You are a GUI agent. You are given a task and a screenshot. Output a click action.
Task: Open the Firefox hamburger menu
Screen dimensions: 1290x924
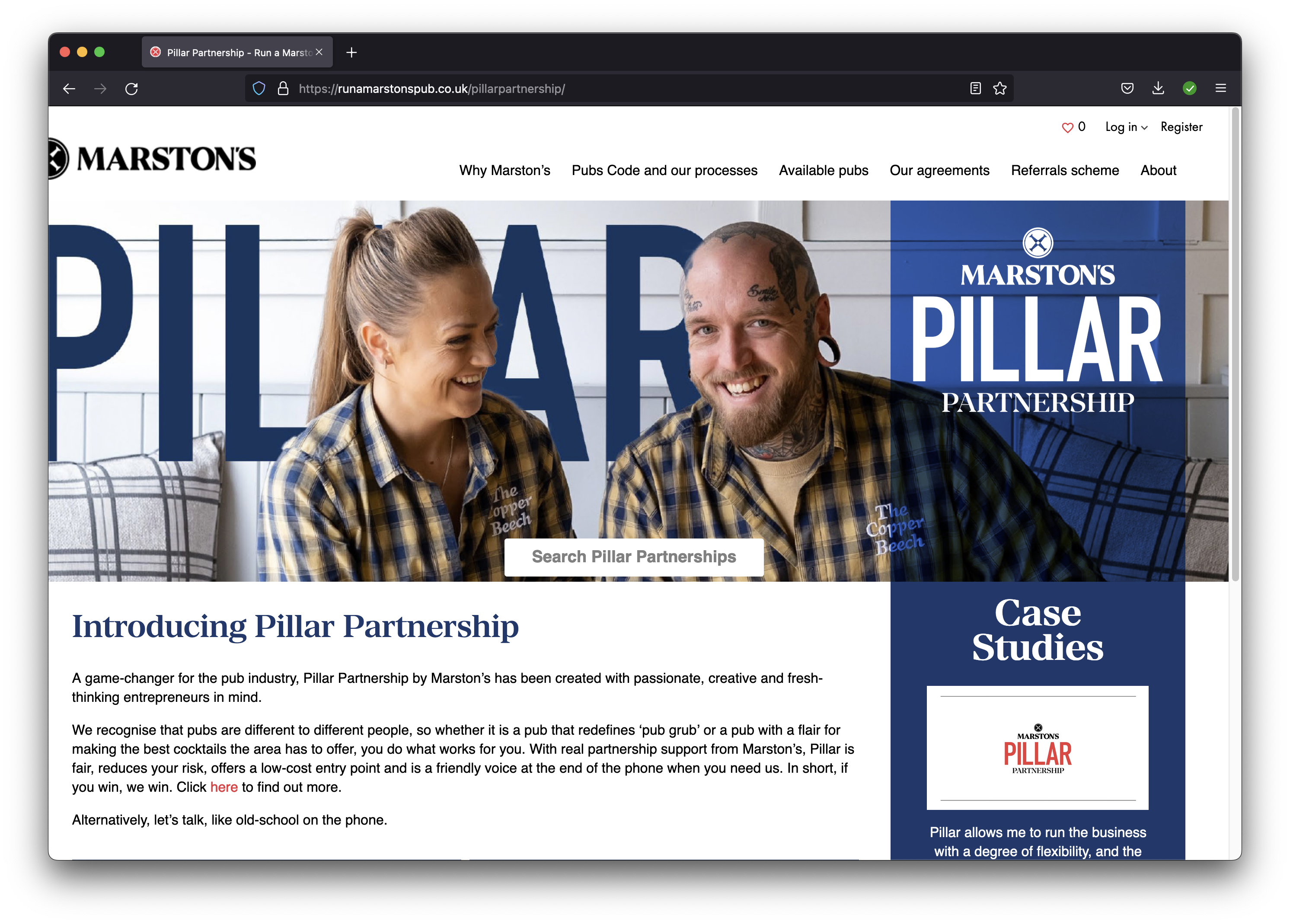point(1220,88)
